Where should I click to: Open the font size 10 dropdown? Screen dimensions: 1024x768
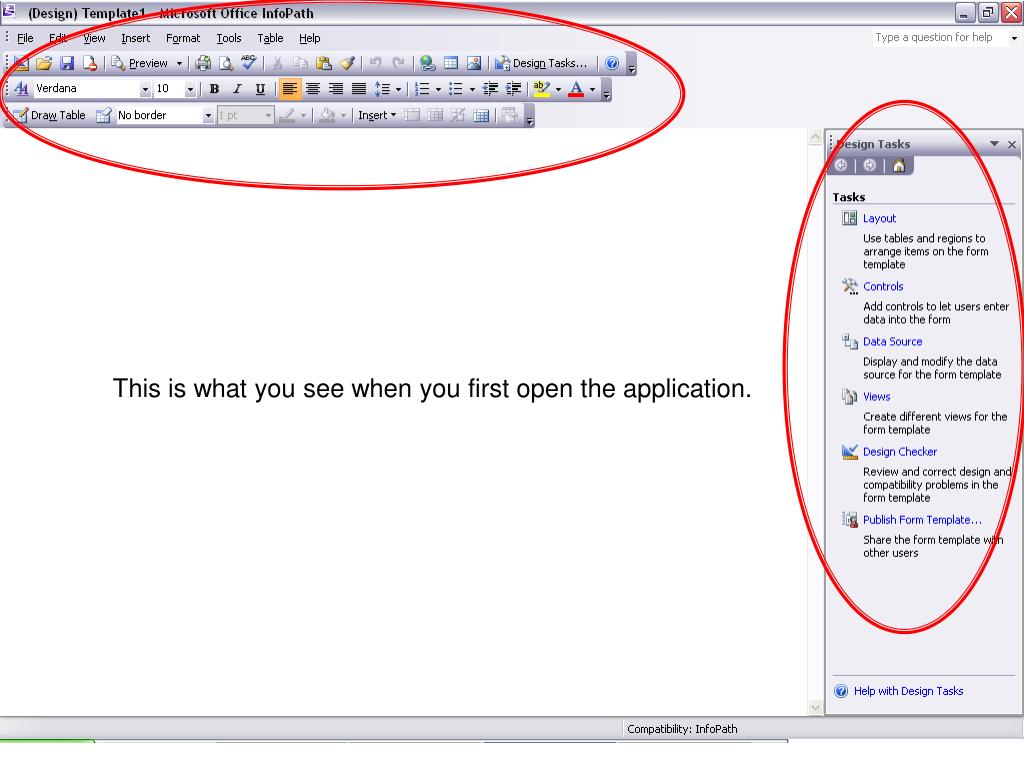click(x=190, y=89)
